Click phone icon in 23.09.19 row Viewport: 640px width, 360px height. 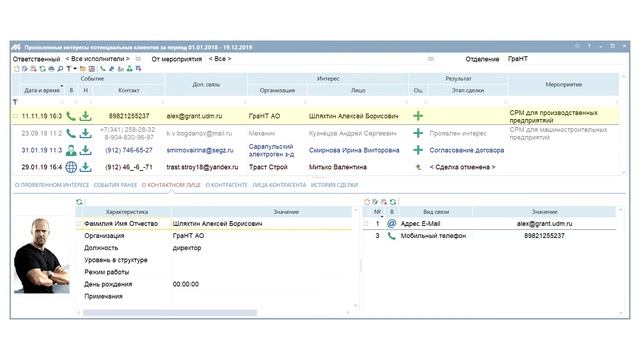71,133
